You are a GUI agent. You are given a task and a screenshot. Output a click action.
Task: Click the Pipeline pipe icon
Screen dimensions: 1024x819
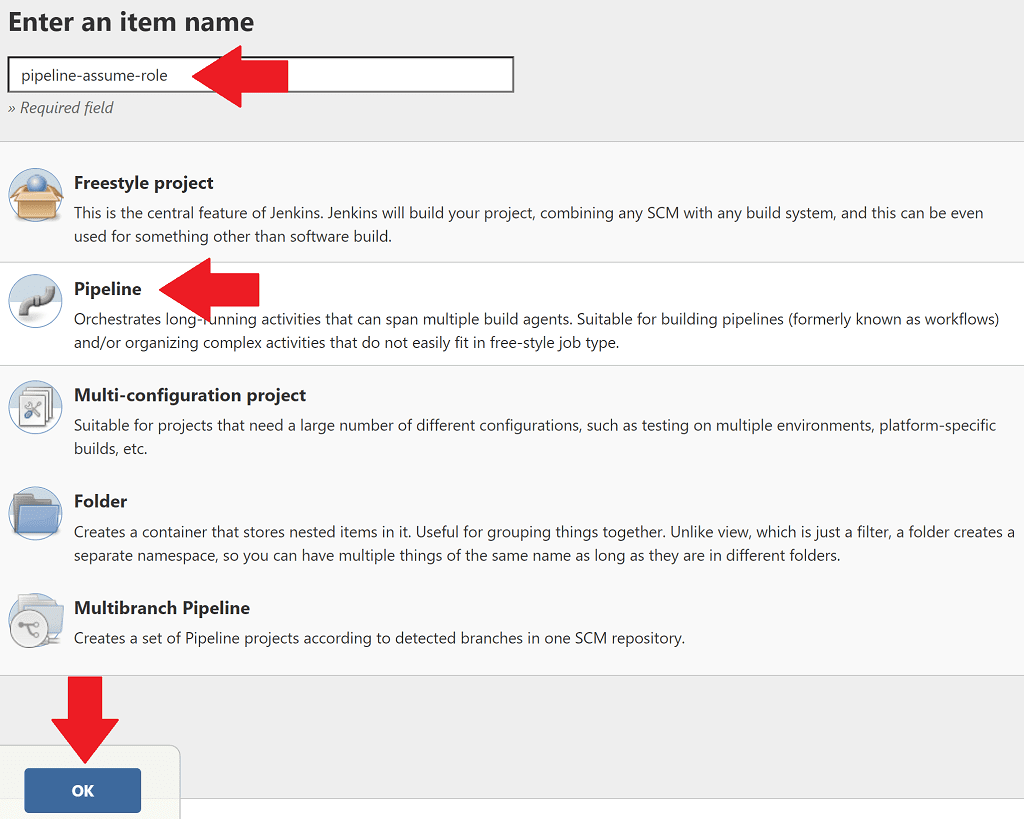click(35, 300)
